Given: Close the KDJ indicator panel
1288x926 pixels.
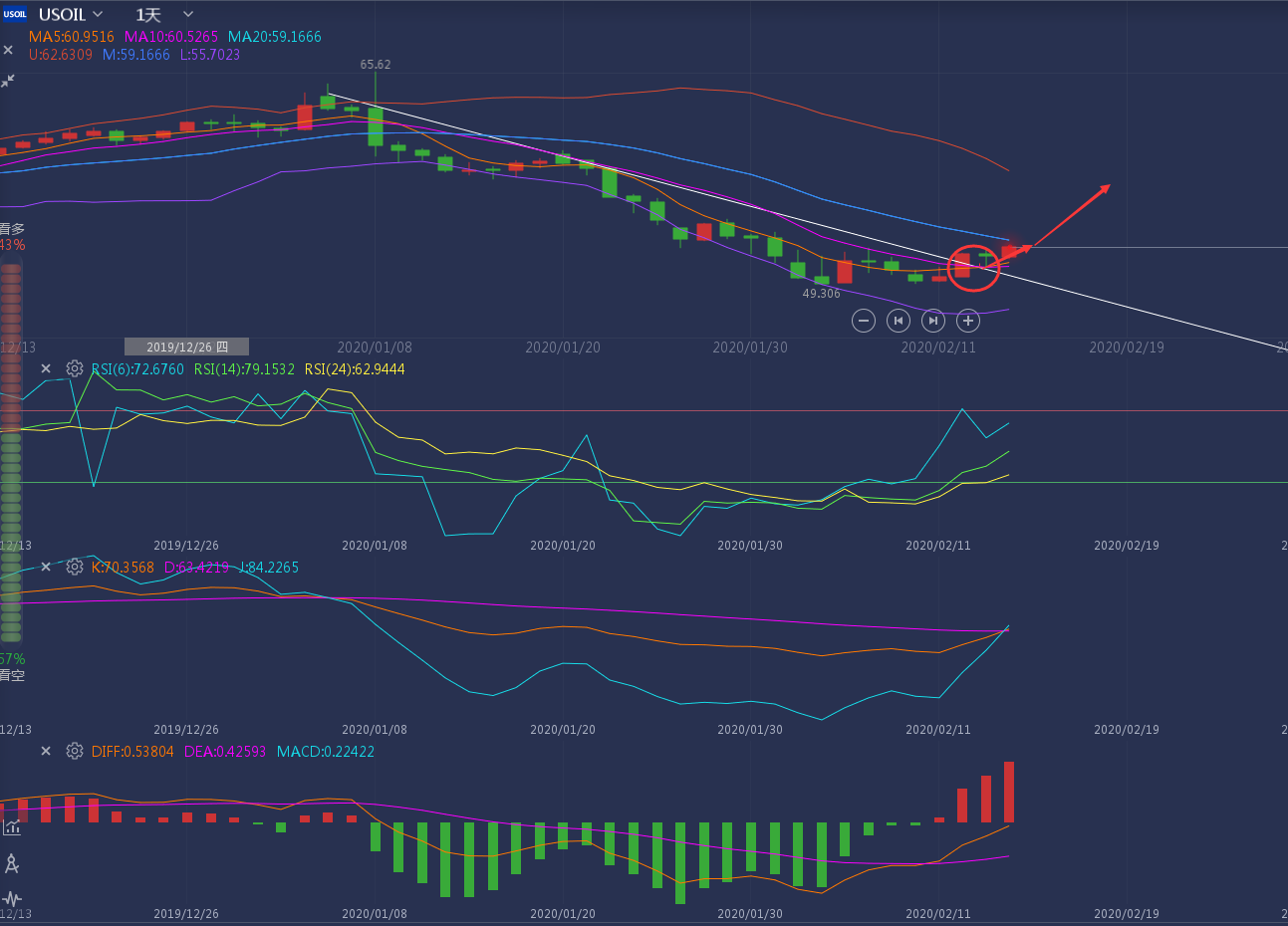Looking at the screenshot, I should pos(46,567).
